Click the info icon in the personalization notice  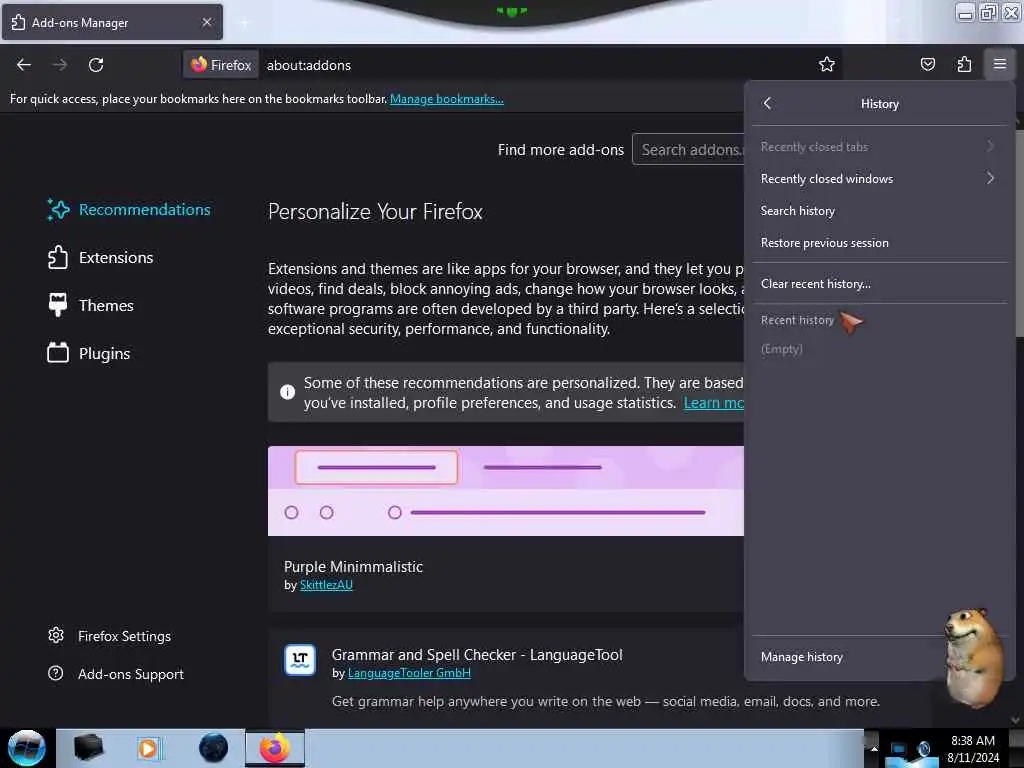287,392
